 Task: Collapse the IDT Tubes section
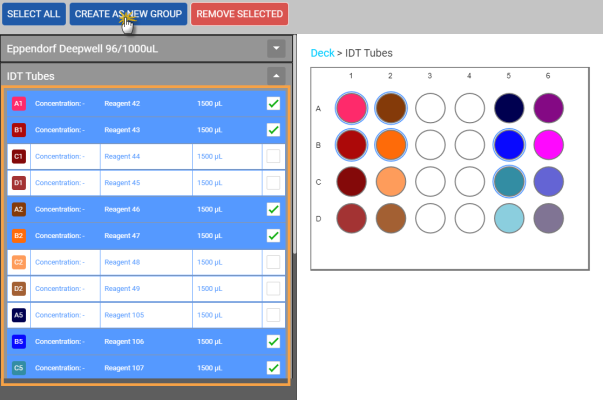pos(276,75)
